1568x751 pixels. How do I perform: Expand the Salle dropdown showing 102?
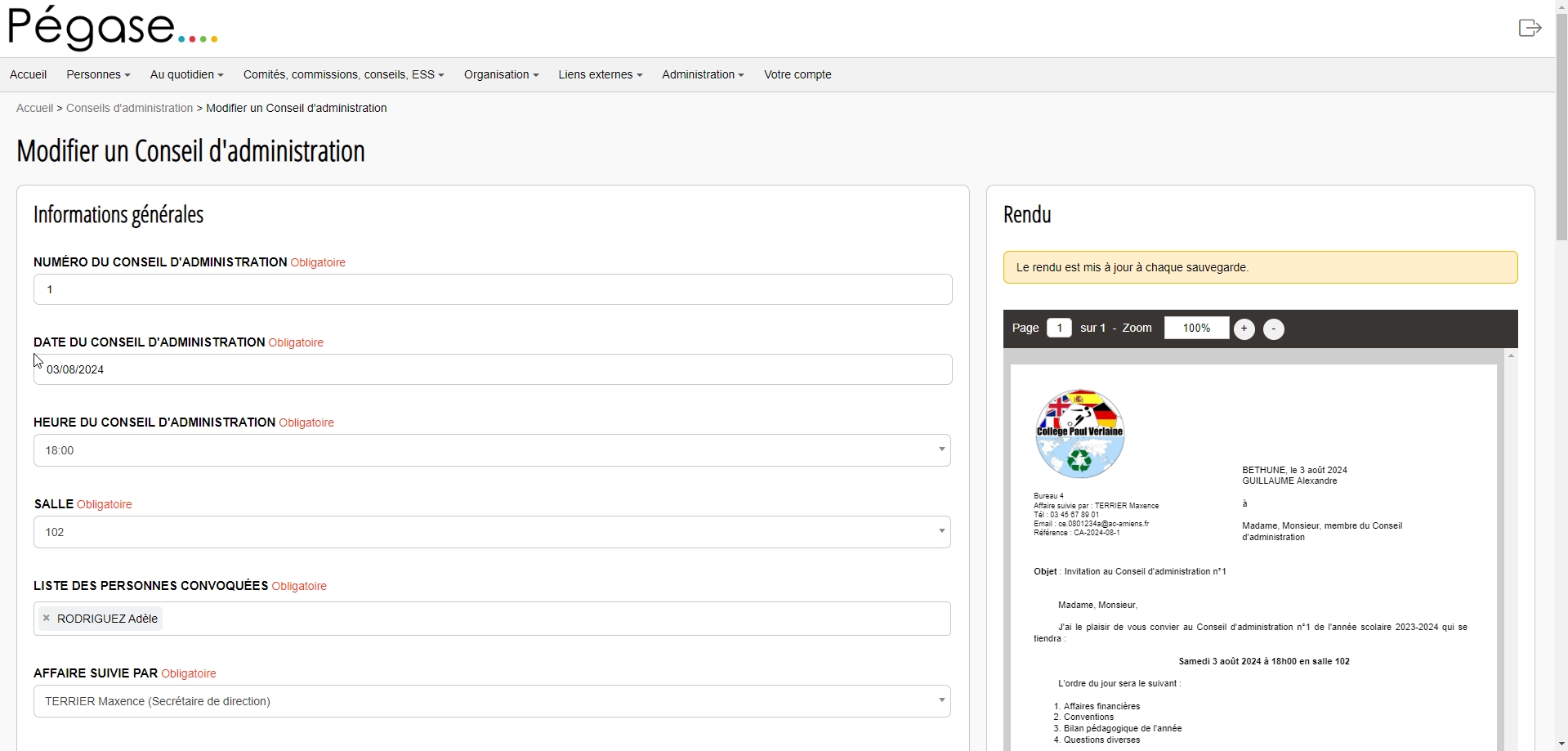(x=492, y=532)
